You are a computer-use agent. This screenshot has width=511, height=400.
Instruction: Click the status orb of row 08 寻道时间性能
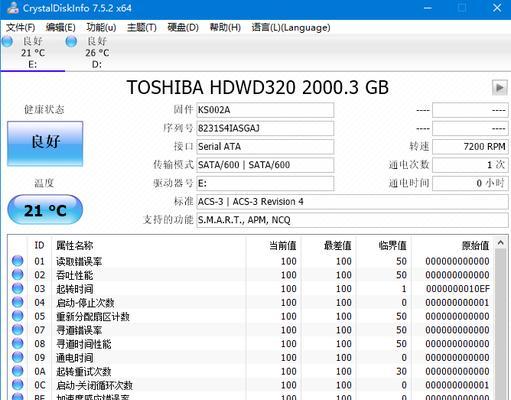(x=17, y=343)
